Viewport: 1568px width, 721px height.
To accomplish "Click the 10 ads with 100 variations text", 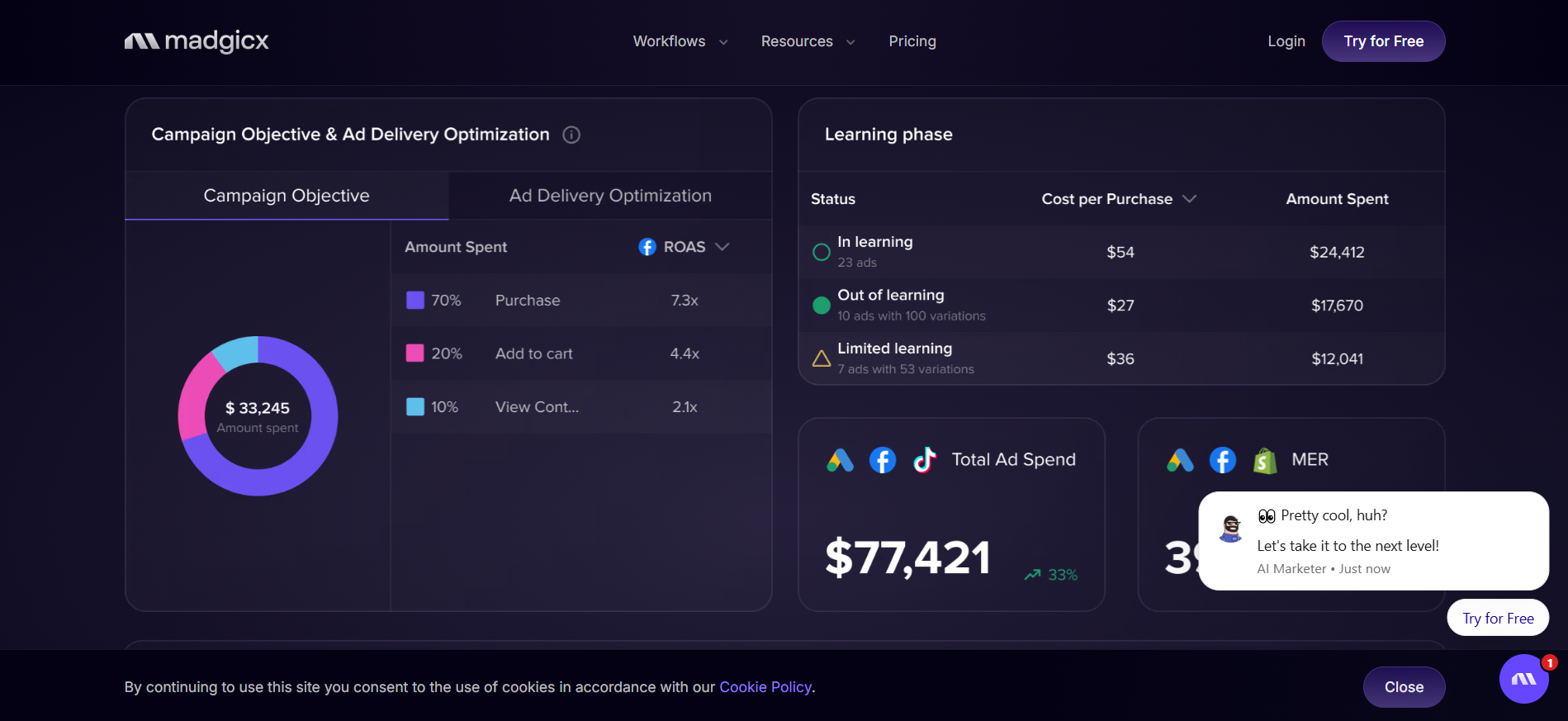I will coord(912,315).
